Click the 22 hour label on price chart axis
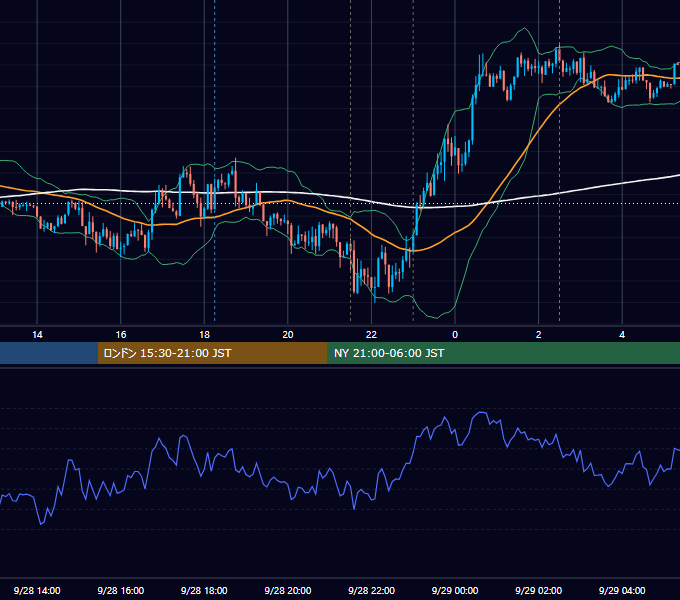The height and width of the screenshot is (600, 680). click(x=371, y=335)
